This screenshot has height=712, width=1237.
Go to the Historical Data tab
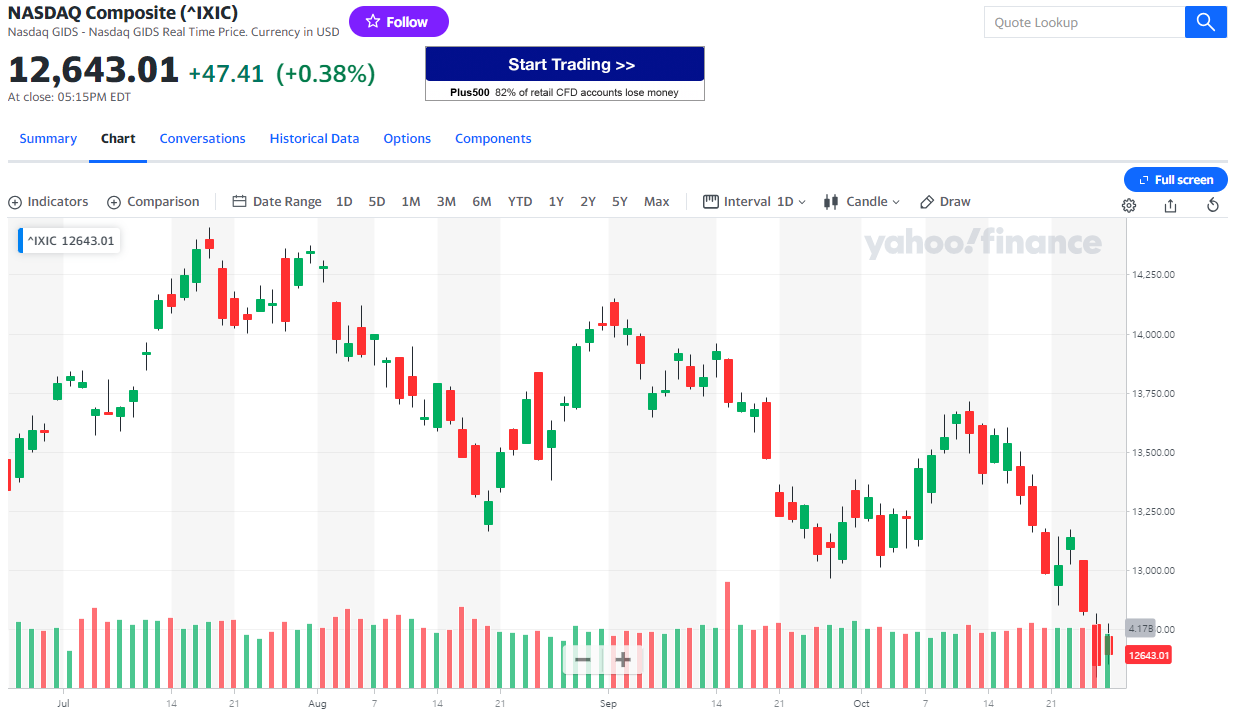(x=314, y=139)
